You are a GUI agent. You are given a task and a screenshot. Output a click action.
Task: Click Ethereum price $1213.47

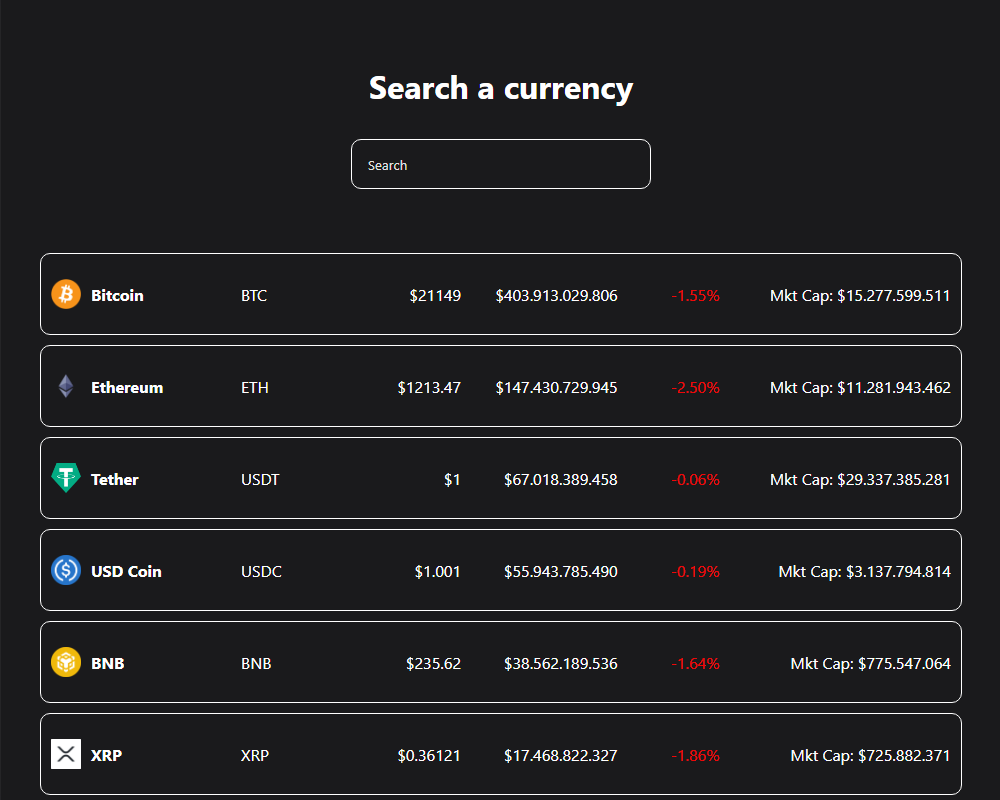coord(429,387)
